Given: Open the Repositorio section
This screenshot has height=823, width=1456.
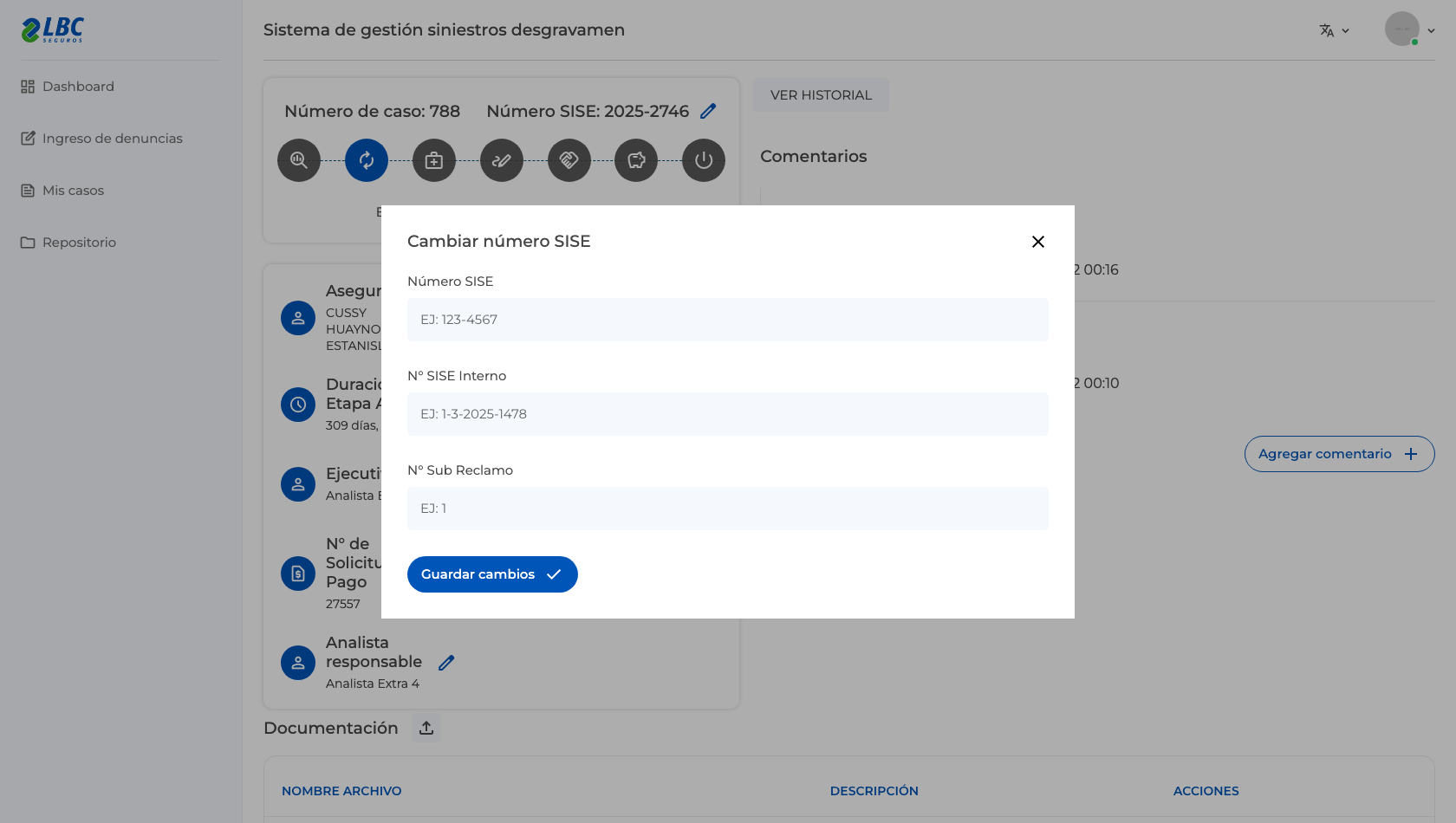Looking at the screenshot, I should coord(68,243).
